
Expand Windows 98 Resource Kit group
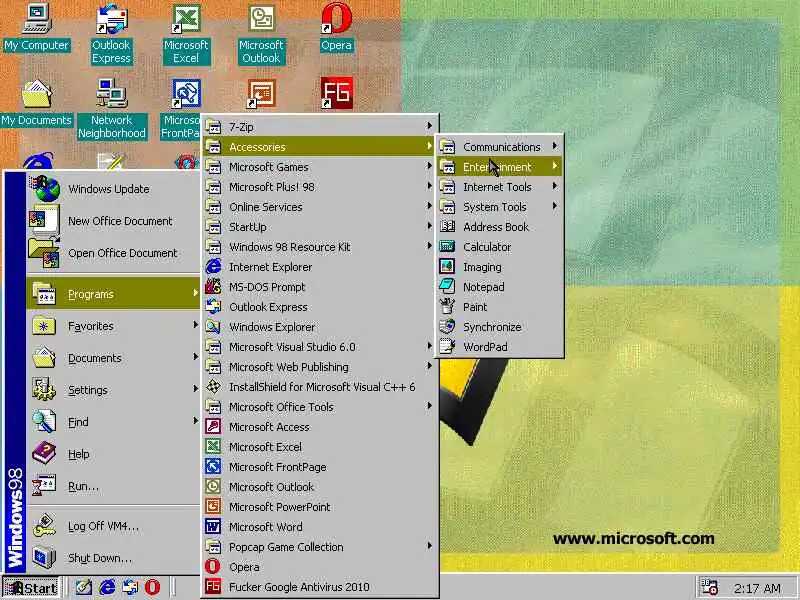pyautogui.click(x=319, y=246)
